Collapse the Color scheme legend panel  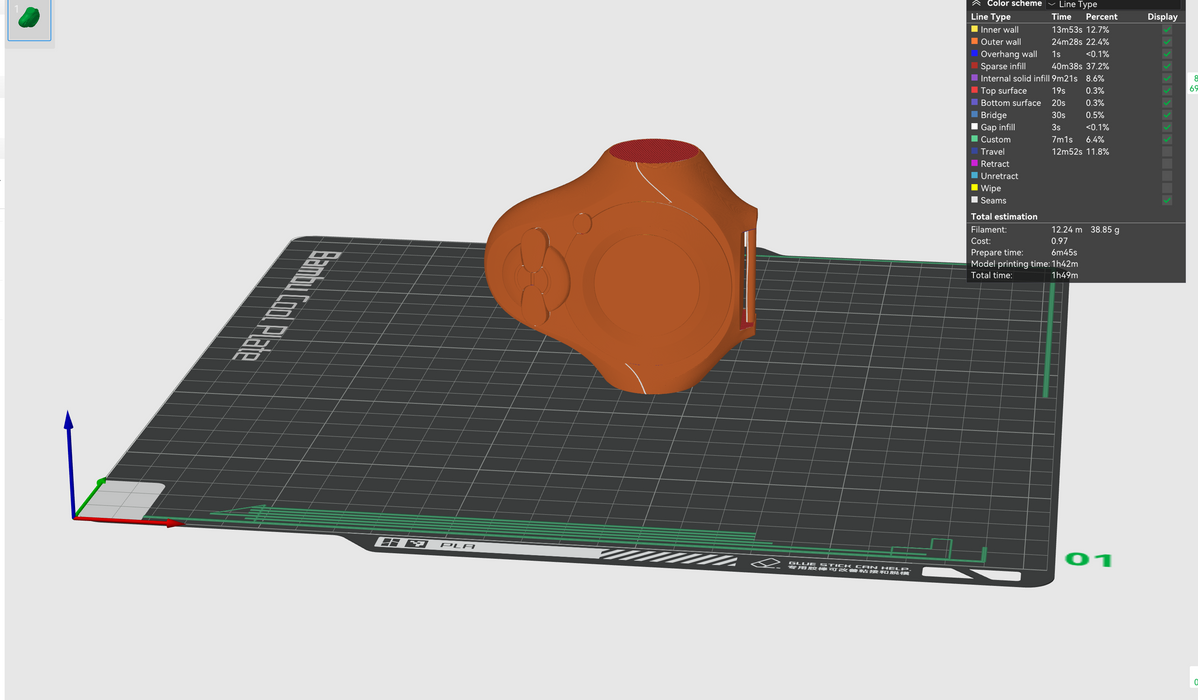(x=977, y=4)
